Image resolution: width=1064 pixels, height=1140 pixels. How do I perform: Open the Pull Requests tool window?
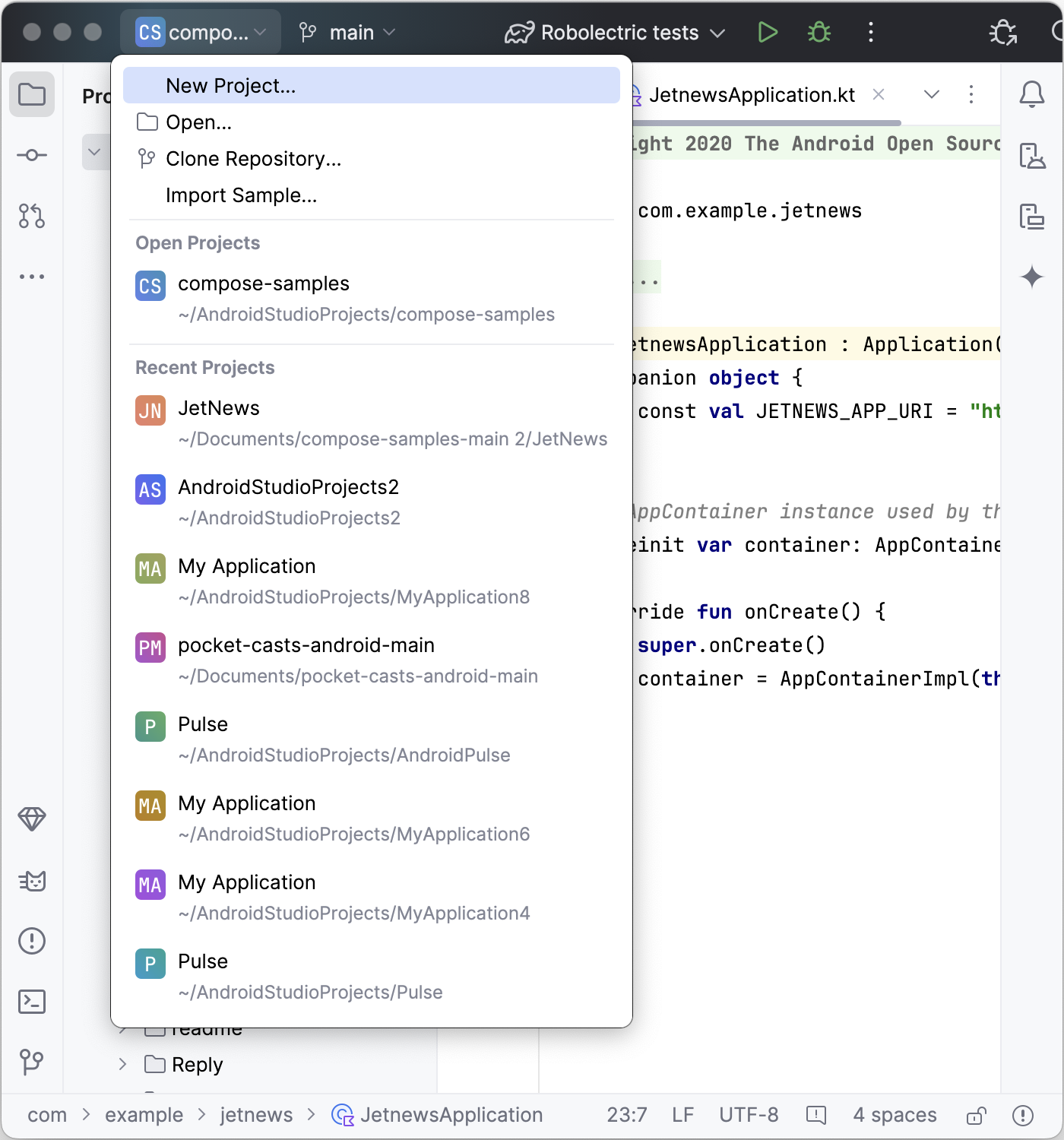(32, 216)
